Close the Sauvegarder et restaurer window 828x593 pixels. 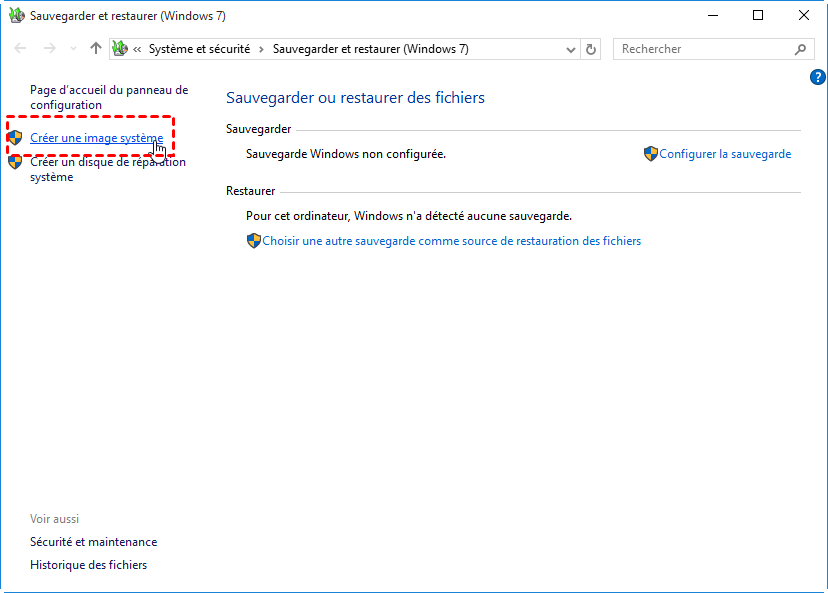[x=804, y=15]
